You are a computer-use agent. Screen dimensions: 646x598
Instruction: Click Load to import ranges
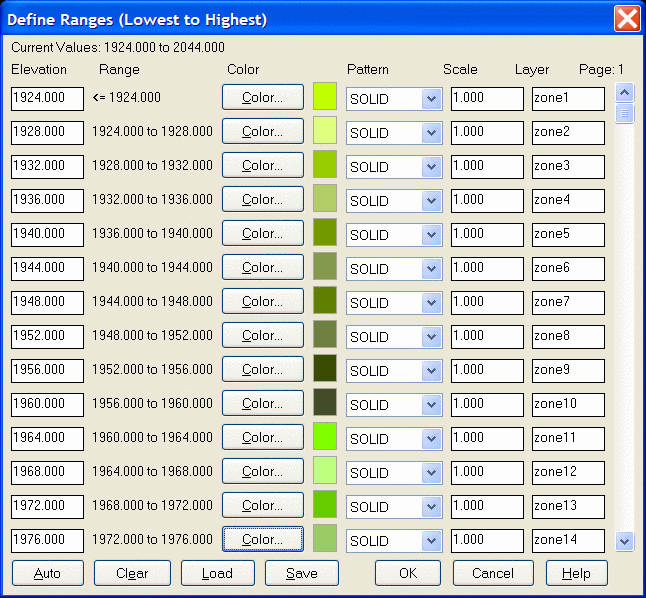216,573
